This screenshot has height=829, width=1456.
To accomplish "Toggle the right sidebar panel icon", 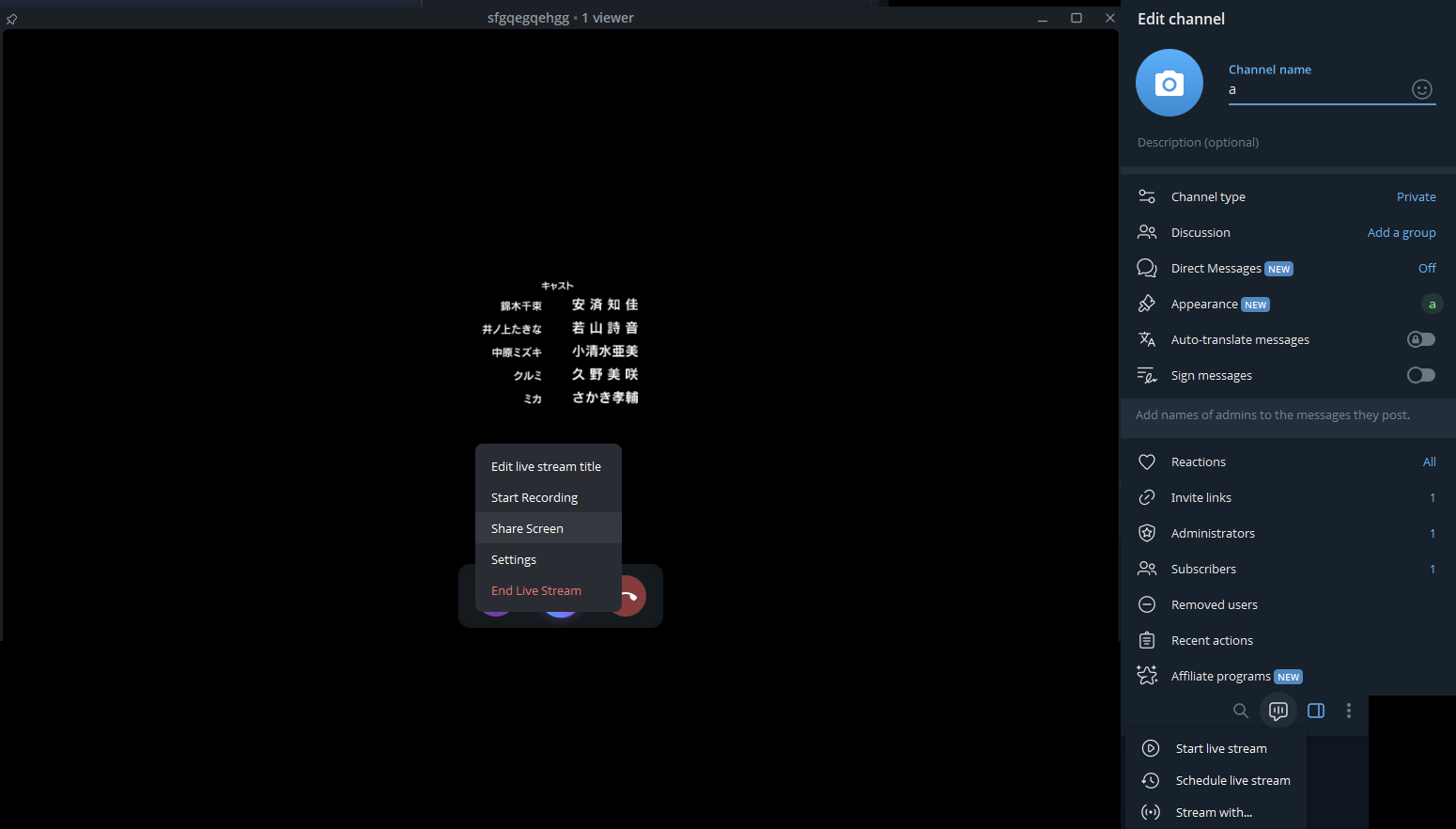I will (x=1316, y=711).
